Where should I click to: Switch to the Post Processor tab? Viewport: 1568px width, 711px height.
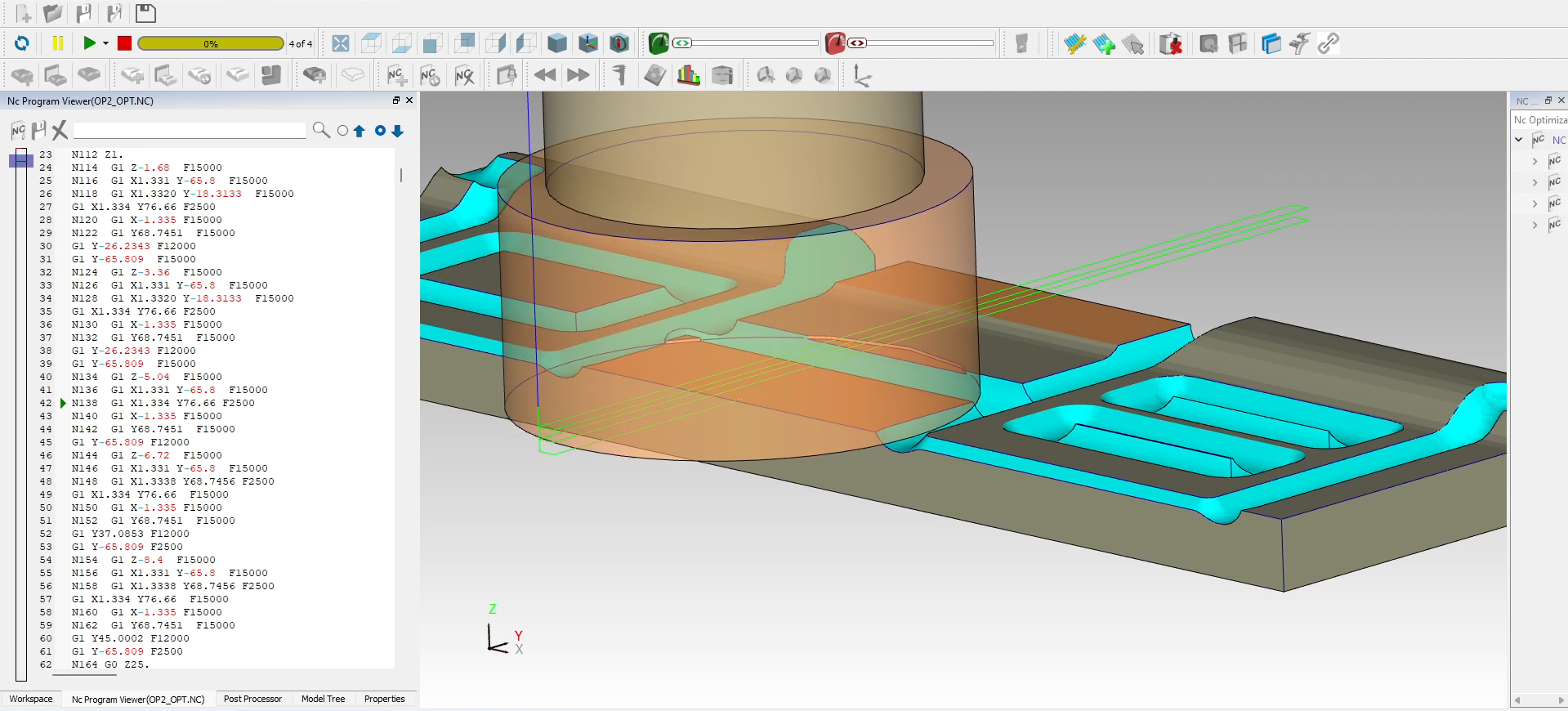(x=252, y=700)
